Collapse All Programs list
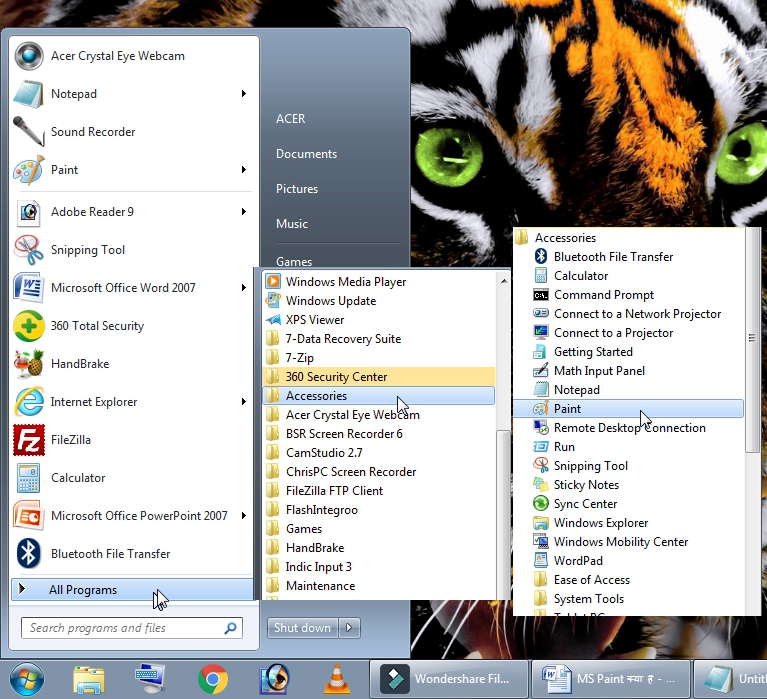Screen dimensions: 767x699 [x=132, y=590]
